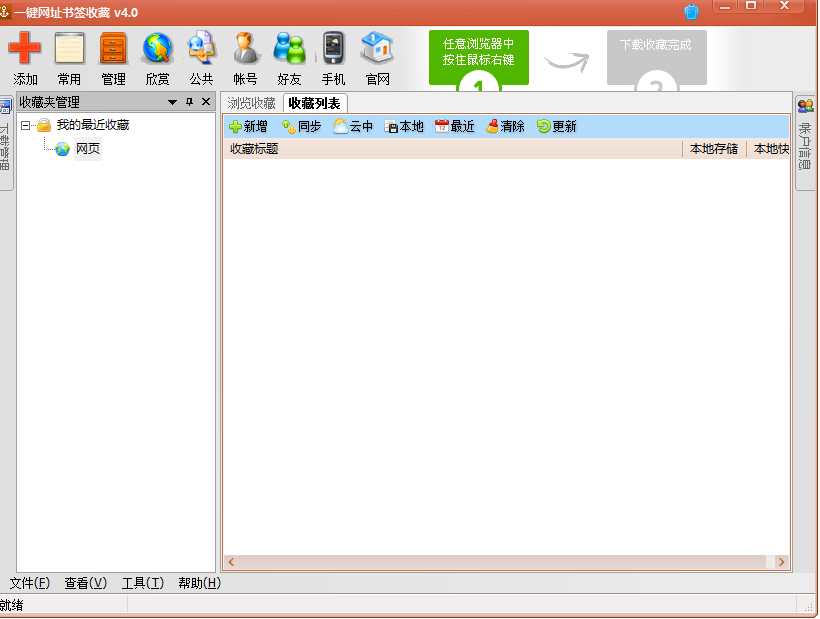Open the 好友 friends icon

point(289,49)
